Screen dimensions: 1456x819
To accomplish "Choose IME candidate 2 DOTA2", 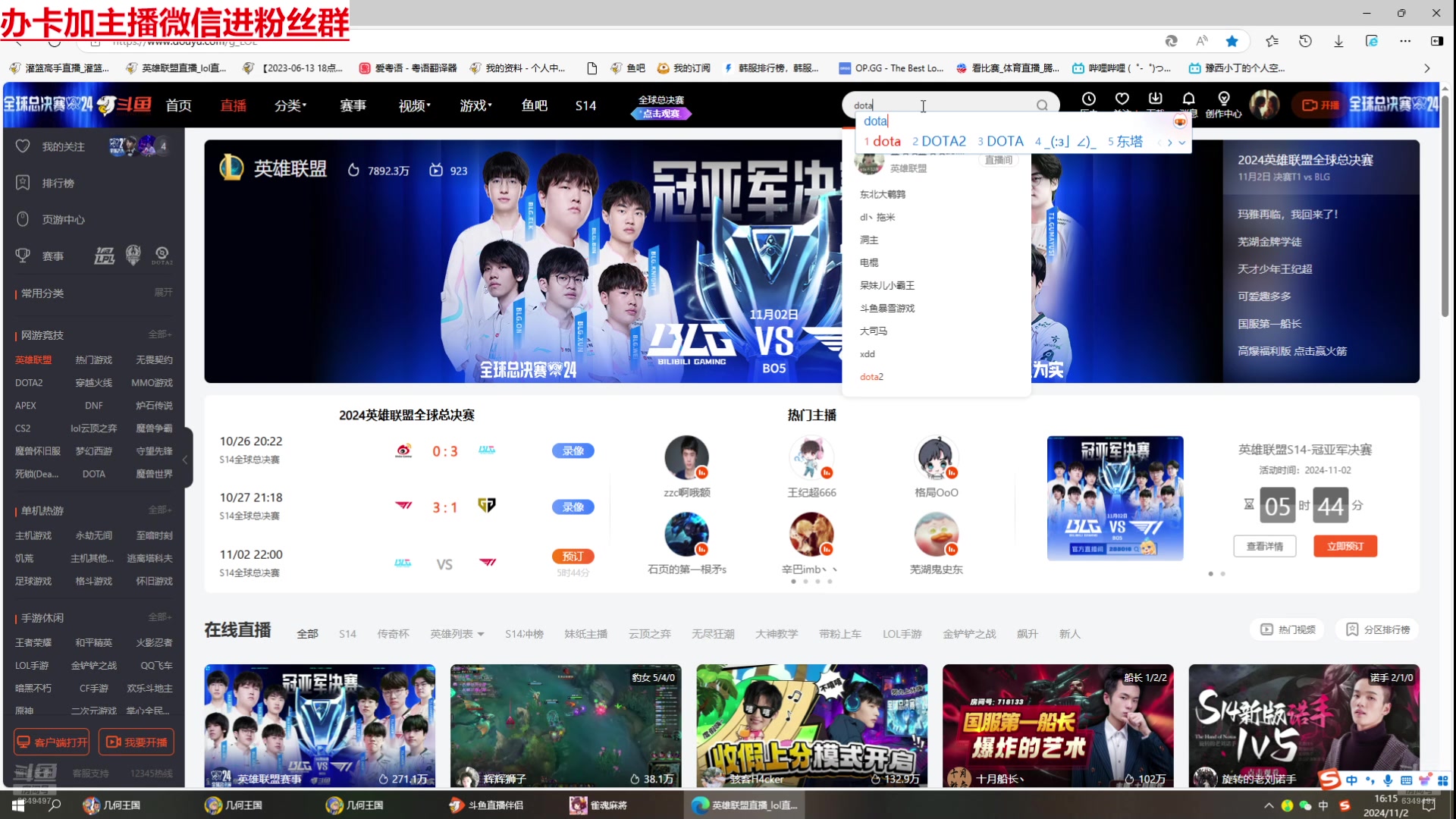I will 939,141.
